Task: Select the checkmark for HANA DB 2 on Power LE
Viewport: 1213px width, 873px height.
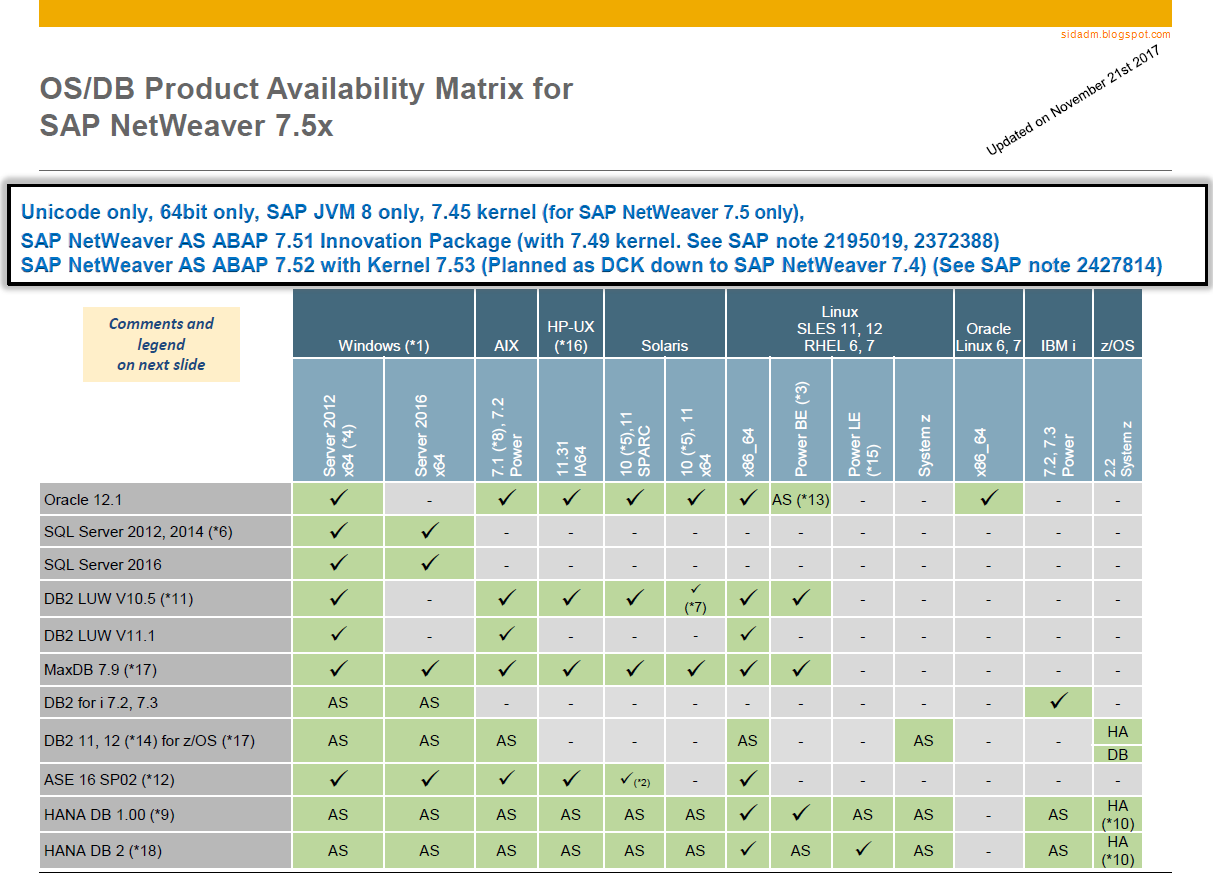Action: [862, 850]
